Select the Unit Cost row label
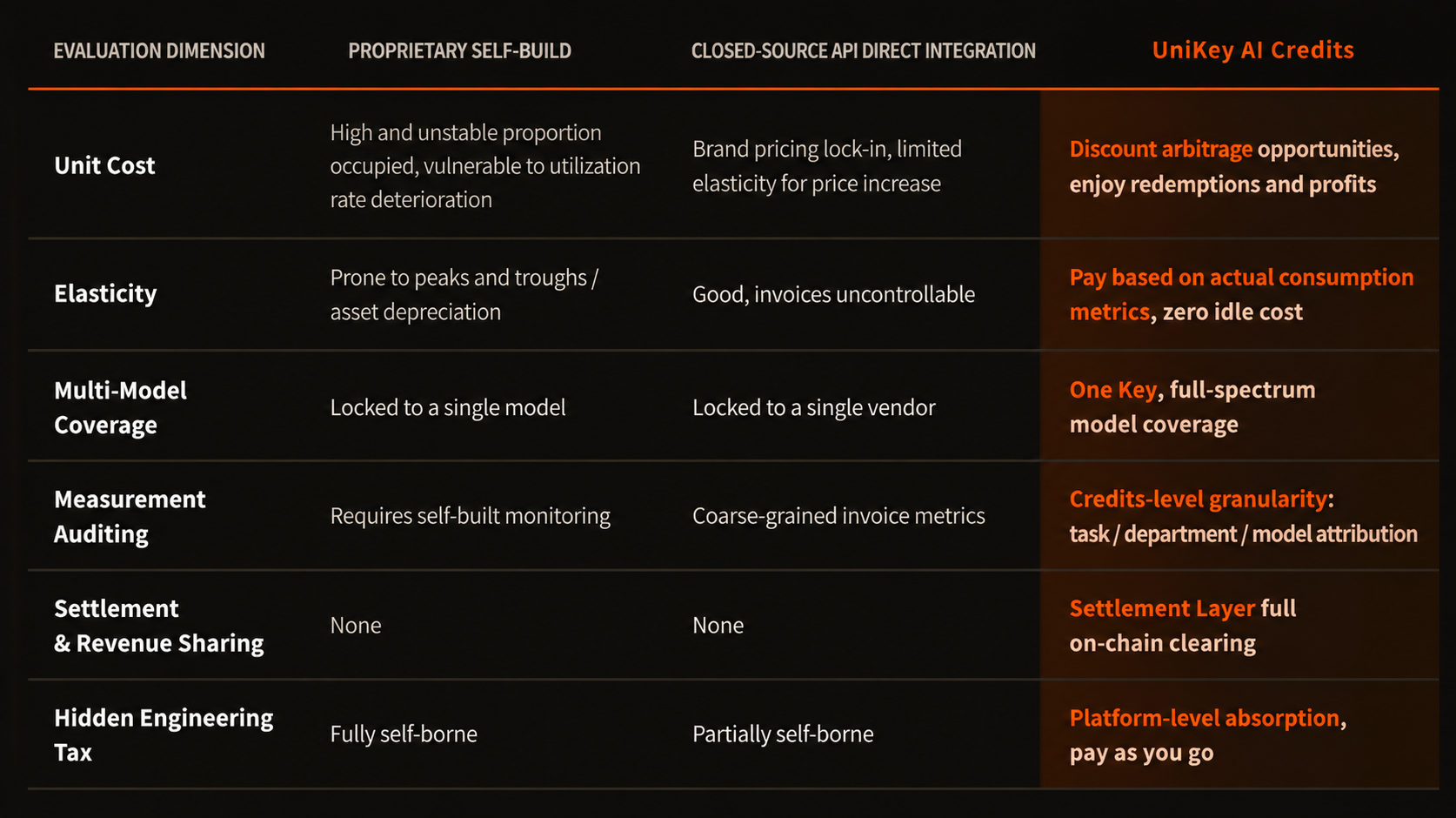The width and height of the screenshot is (1456, 818). 104,165
